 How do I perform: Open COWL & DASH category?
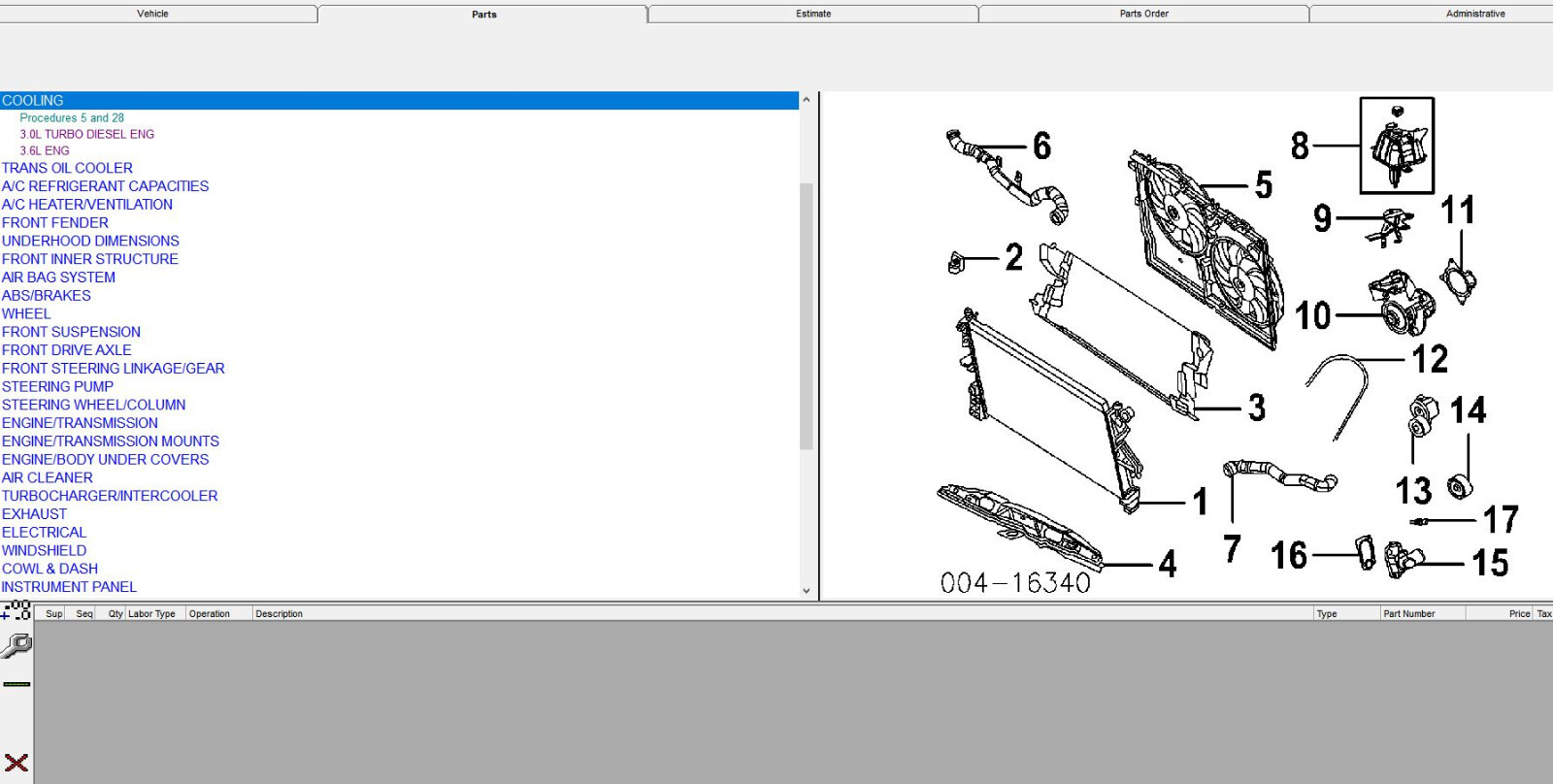coord(50,569)
